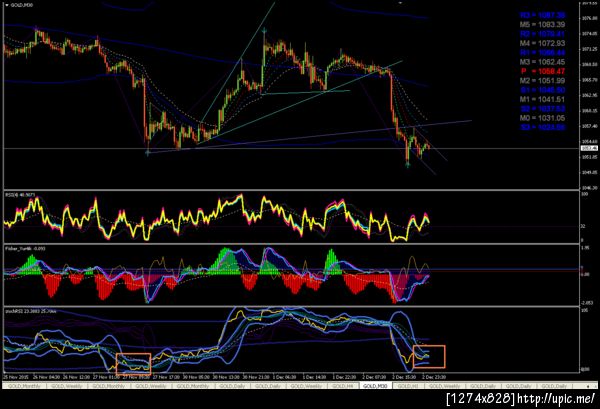Click the 25 Nov 2015 time axis label
Image resolution: width=600 pixels, height=409 pixels.
[x=16, y=377]
